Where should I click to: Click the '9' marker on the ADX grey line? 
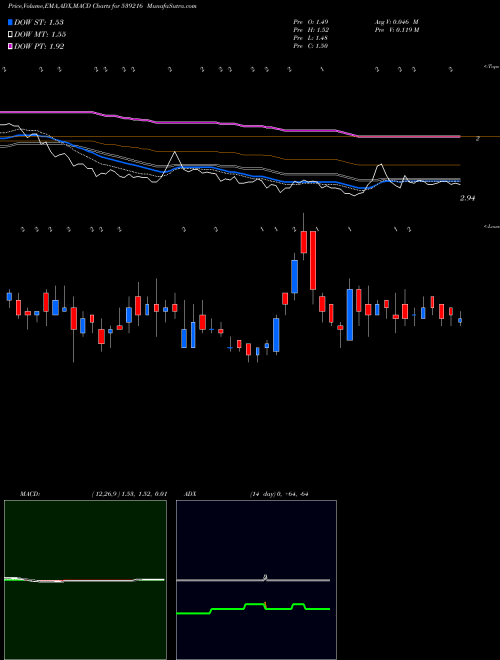265,578
